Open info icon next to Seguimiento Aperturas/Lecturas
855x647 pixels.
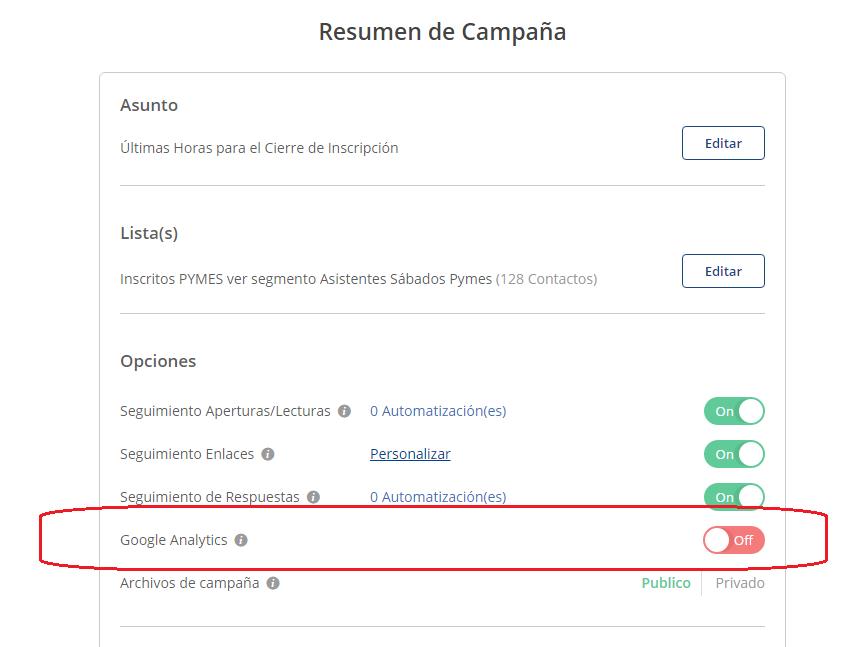tap(344, 411)
